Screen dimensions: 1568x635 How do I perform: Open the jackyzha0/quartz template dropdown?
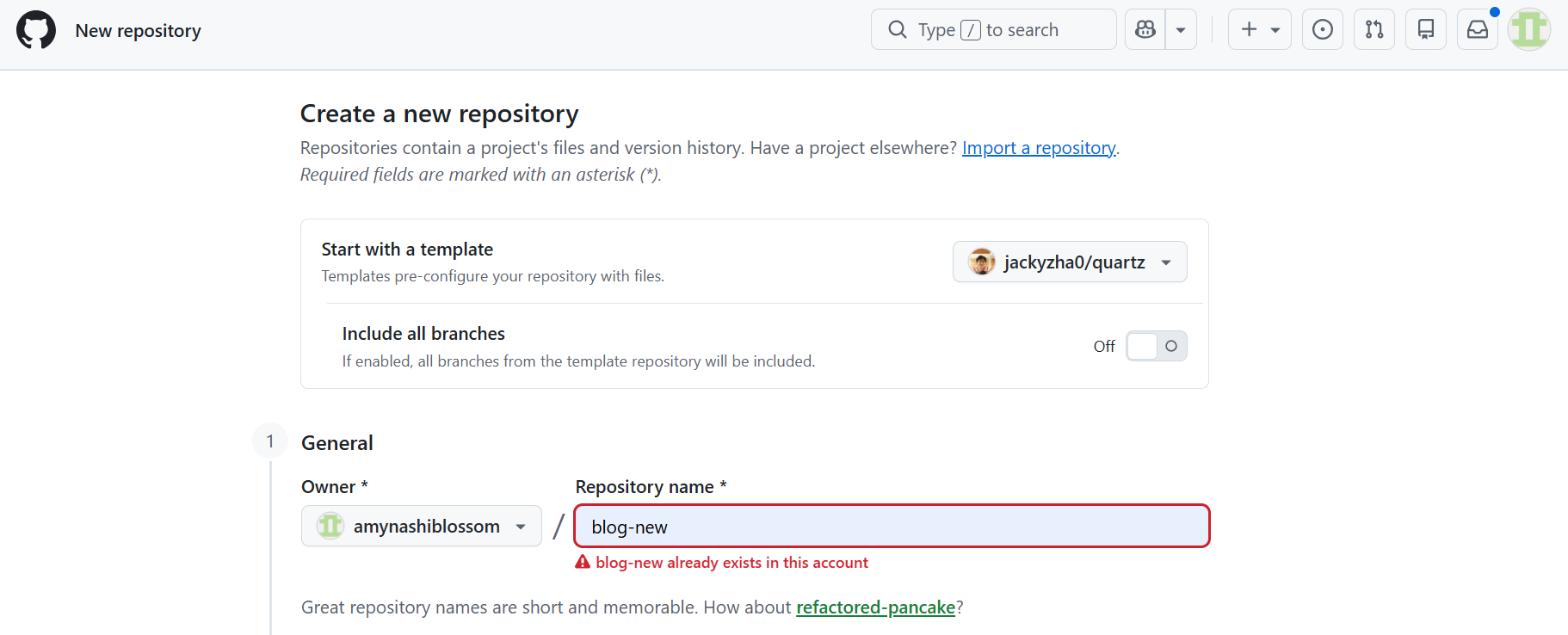pyautogui.click(x=1070, y=262)
